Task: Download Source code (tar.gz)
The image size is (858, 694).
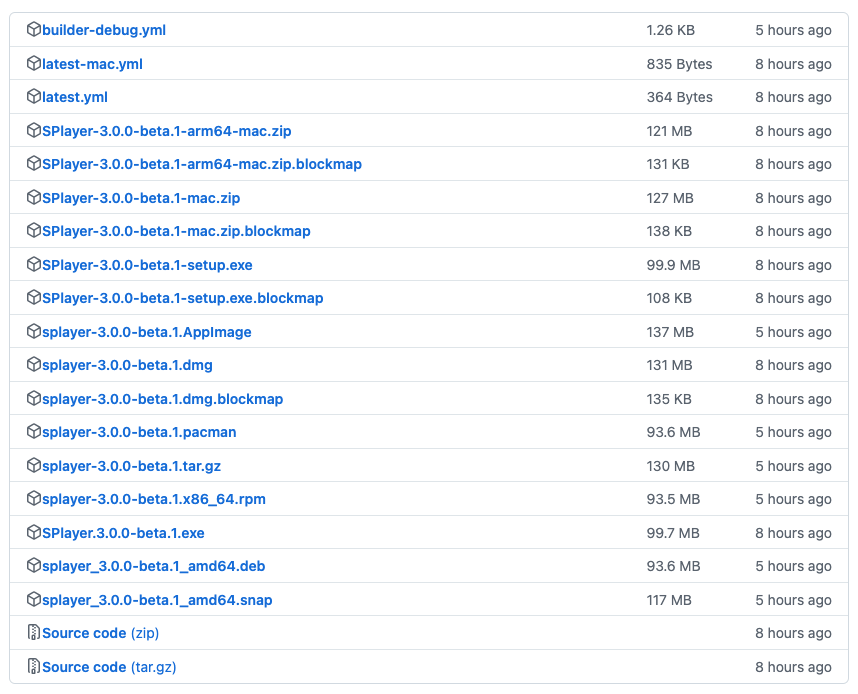Action: tap(109, 667)
